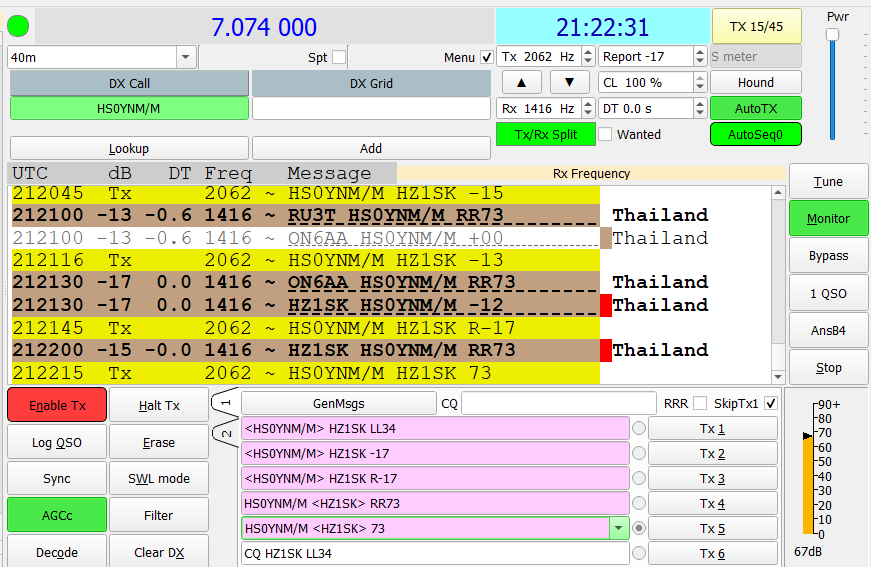The image size is (871, 567).
Task: Adjust the Tx 2062 Hz spinner
Action: click(588, 57)
